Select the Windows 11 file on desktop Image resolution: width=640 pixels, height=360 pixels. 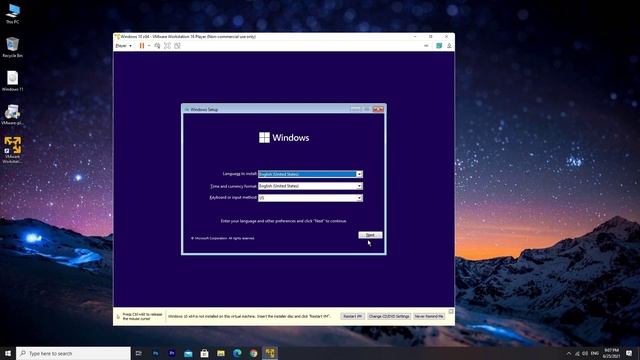tap(12, 81)
